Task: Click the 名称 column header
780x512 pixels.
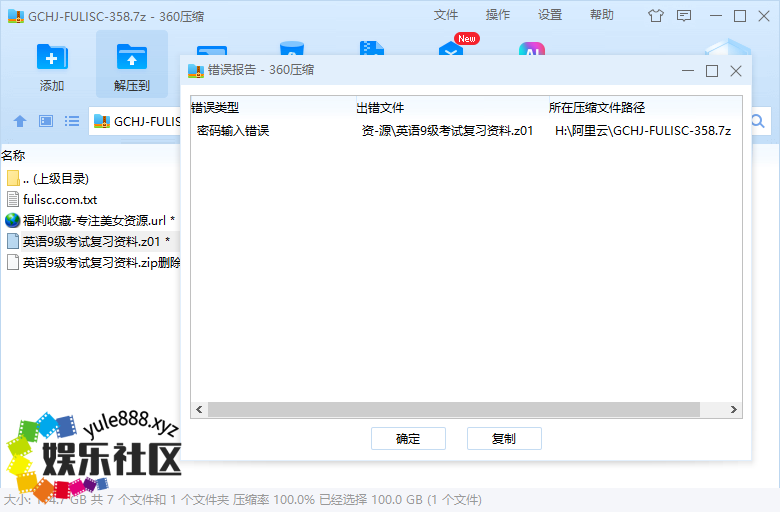Action: tap(13, 155)
